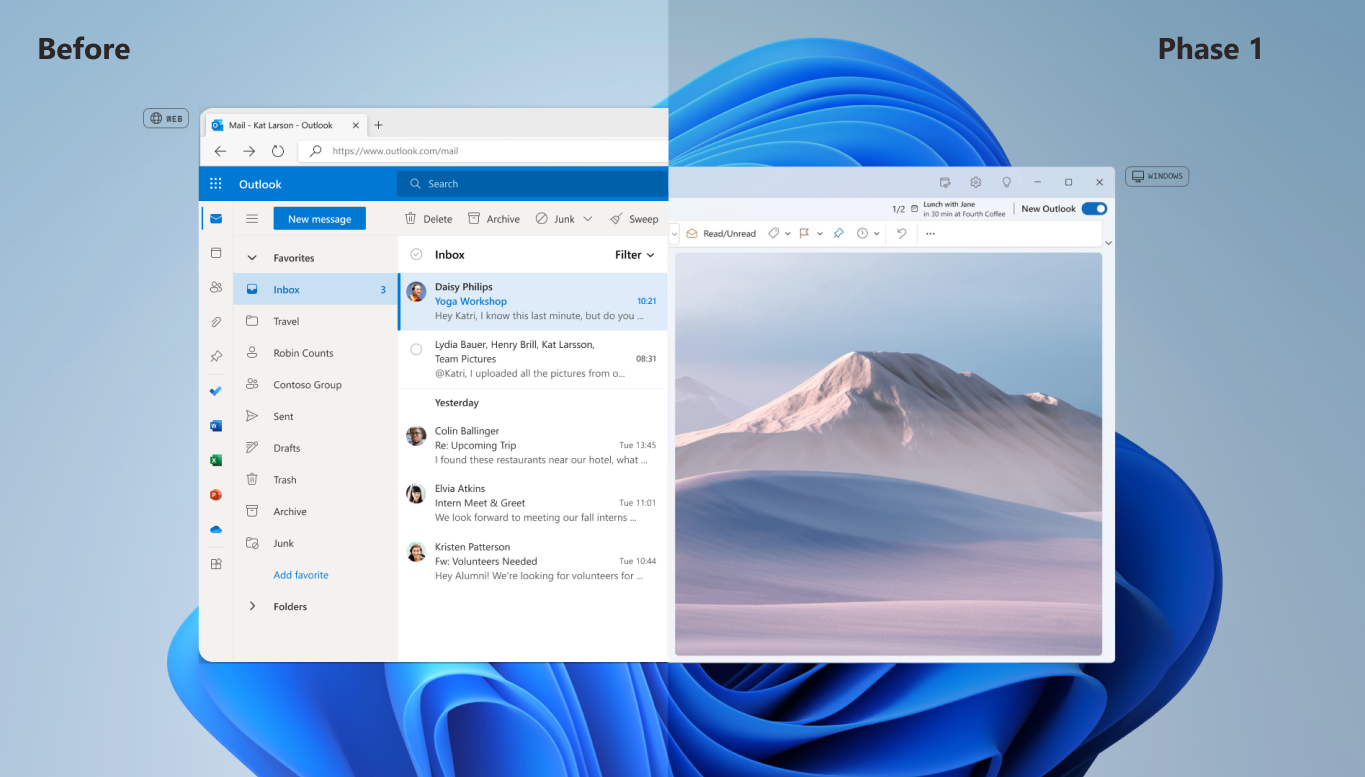Screen dimensions: 1365x777
Task: Open the More apps grid icon
Action: click(x=216, y=564)
